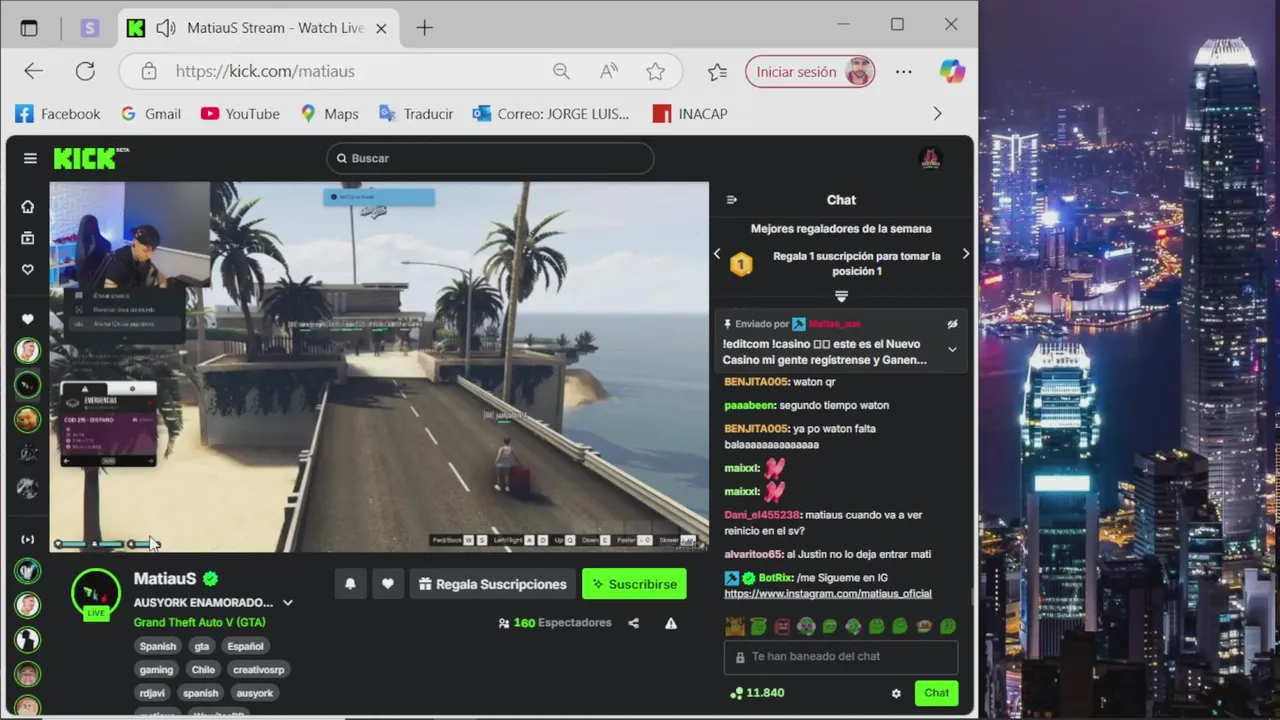Image resolution: width=1280 pixels, height=720 pixels.
Task: Show next top gifter with right arrow
Action: (x=965, y=254)
